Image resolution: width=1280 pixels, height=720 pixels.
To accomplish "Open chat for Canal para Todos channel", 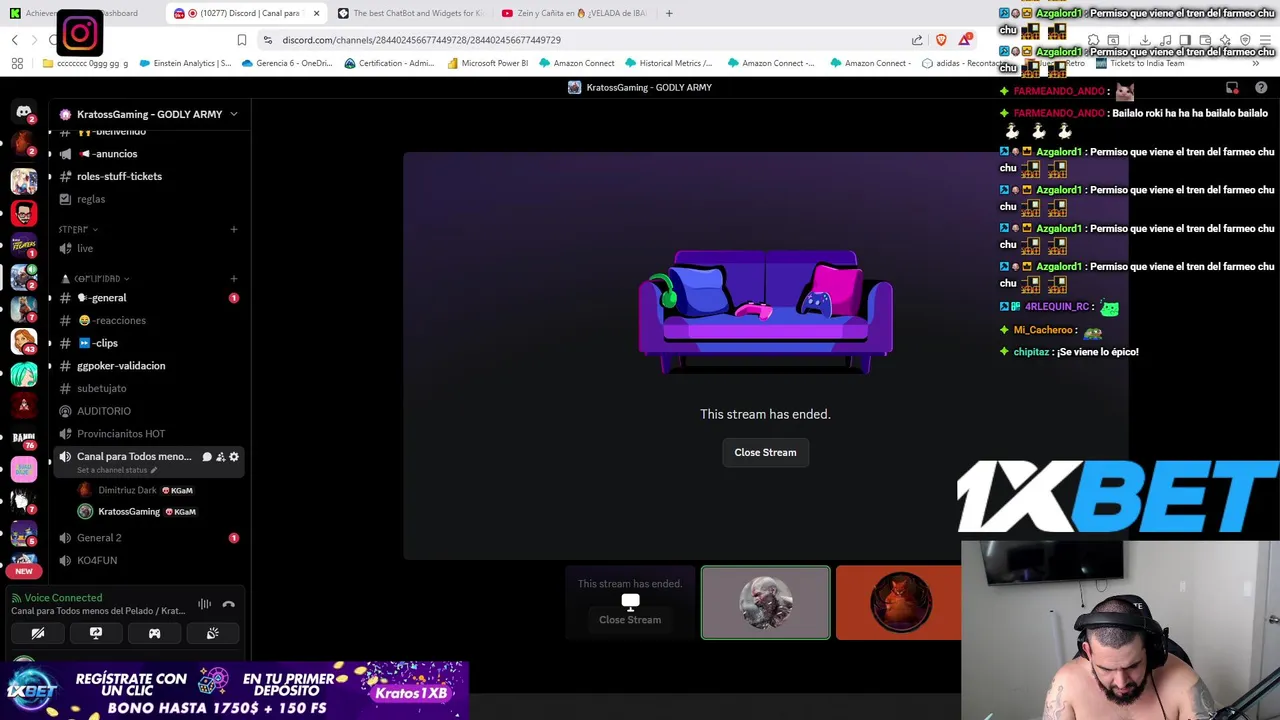I will click(x=207, y=457).
